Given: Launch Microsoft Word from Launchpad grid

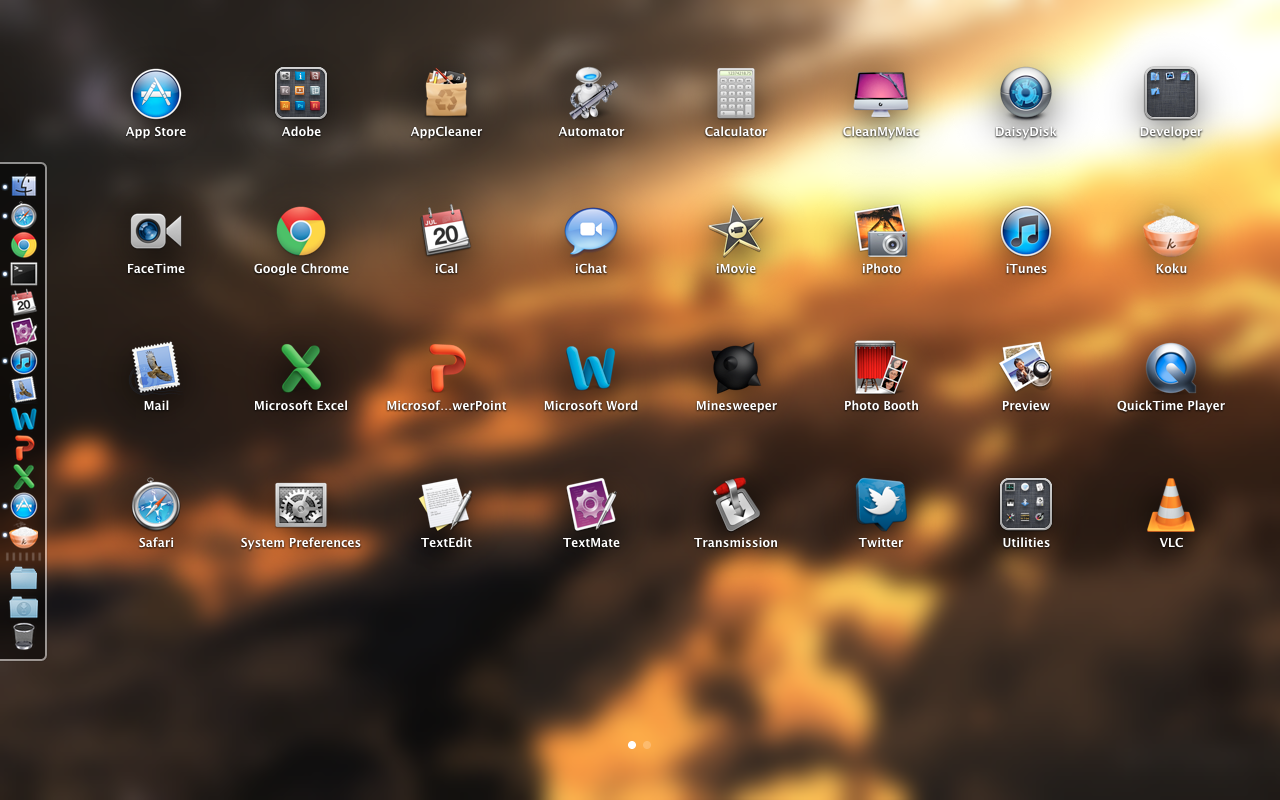Looking at the screenshot, I should tap(591, 368).
